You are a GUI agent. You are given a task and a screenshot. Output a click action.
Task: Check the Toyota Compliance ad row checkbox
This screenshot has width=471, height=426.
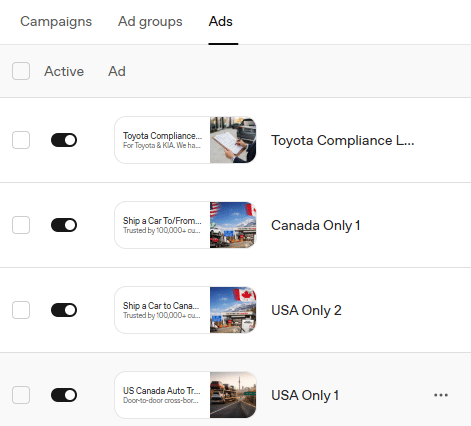coord(21,140)
